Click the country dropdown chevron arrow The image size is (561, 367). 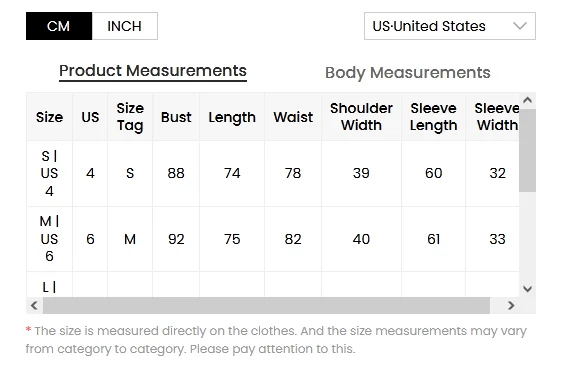(x=519, y=26)
